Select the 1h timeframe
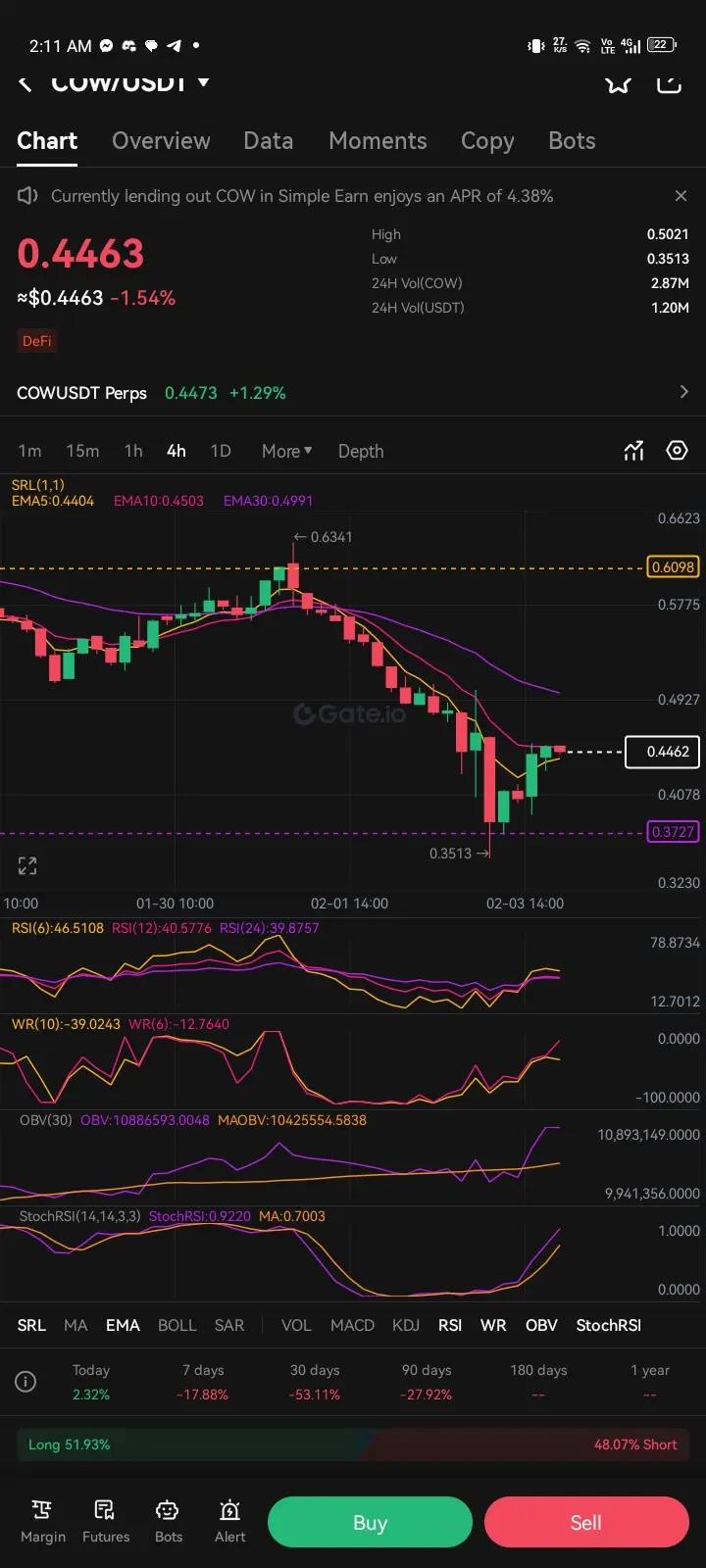This screenshot has height=1568, width=706. click(133, 451)
